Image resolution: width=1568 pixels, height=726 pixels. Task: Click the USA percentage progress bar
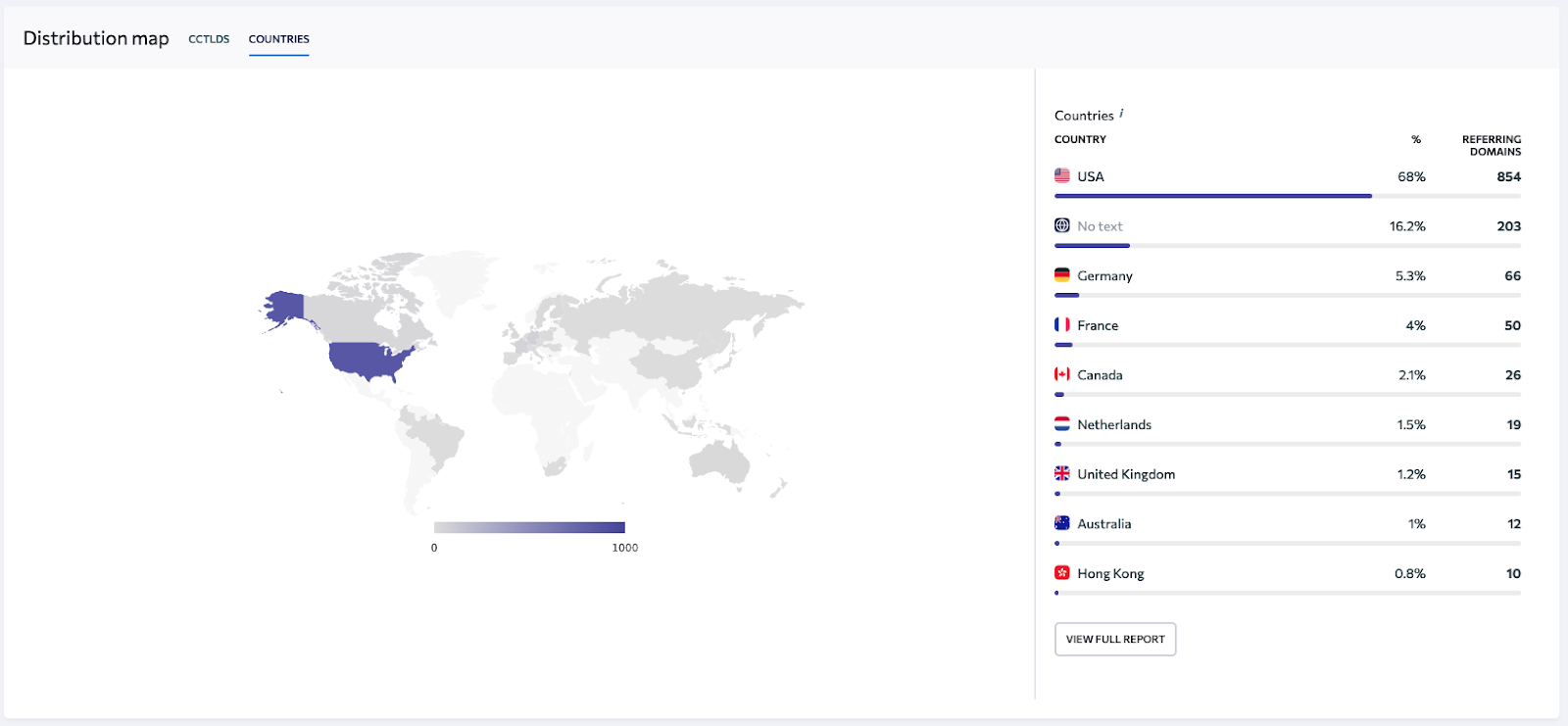pyautogui.click(x=1212, y=196)
